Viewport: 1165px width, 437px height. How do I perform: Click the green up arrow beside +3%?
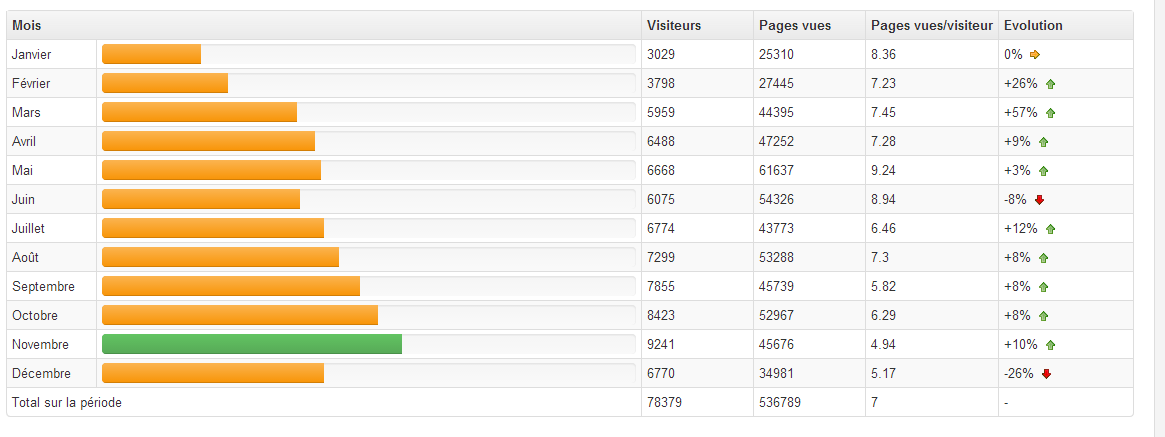(1043, 171)
